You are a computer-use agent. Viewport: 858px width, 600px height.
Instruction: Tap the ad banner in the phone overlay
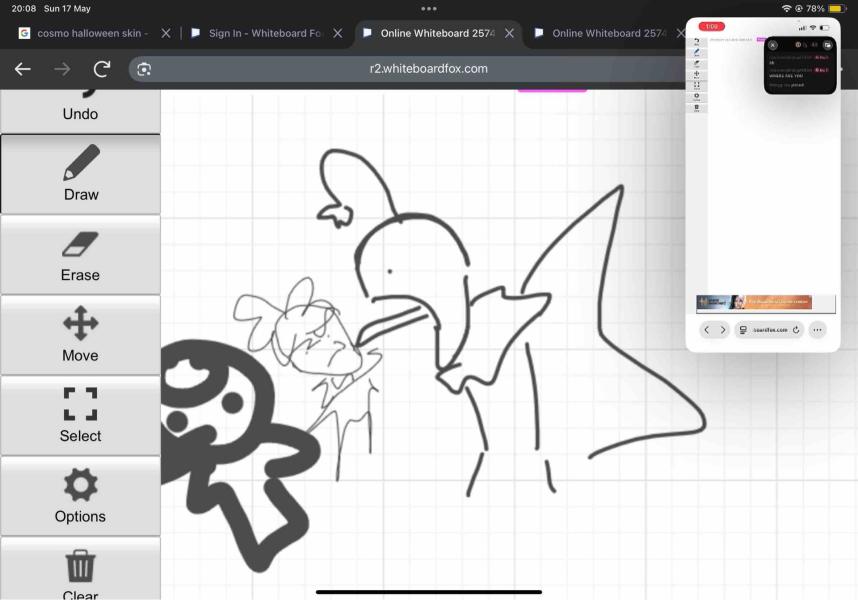point(754,302)
